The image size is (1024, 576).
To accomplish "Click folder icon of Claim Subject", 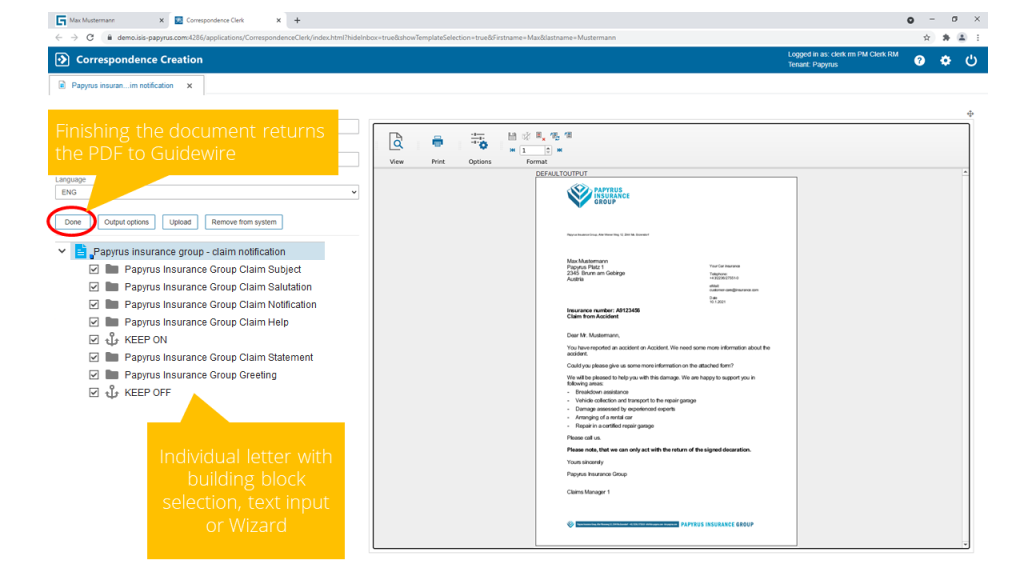I will [112, 269].
